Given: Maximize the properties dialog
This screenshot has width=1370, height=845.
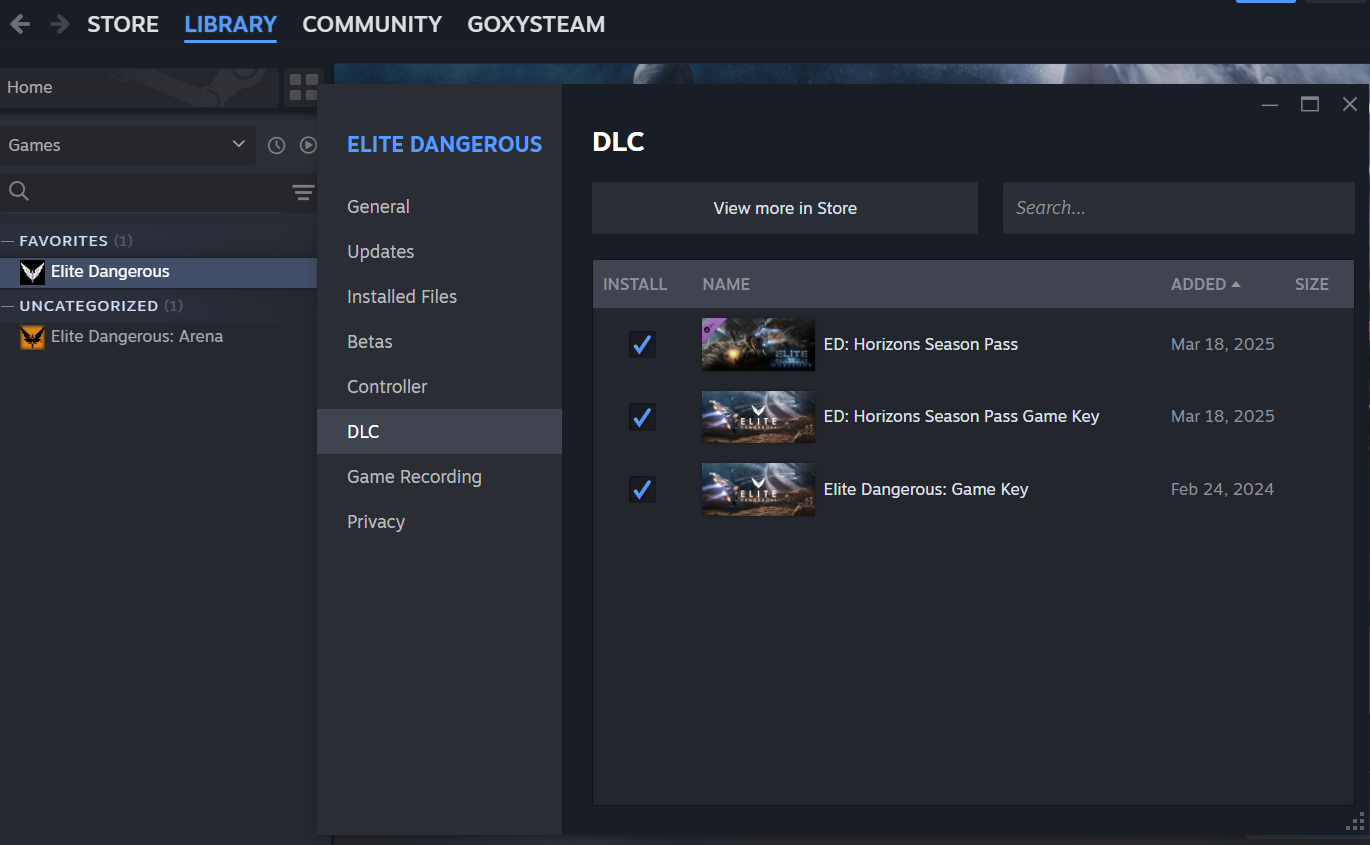Looking at the screenshot, I should (1310, 104).
